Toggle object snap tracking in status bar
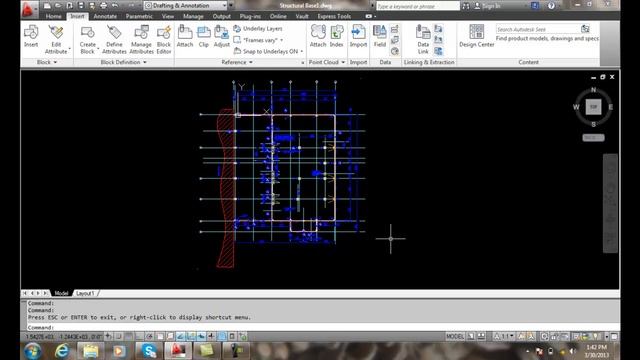 (x=180, y=336)
